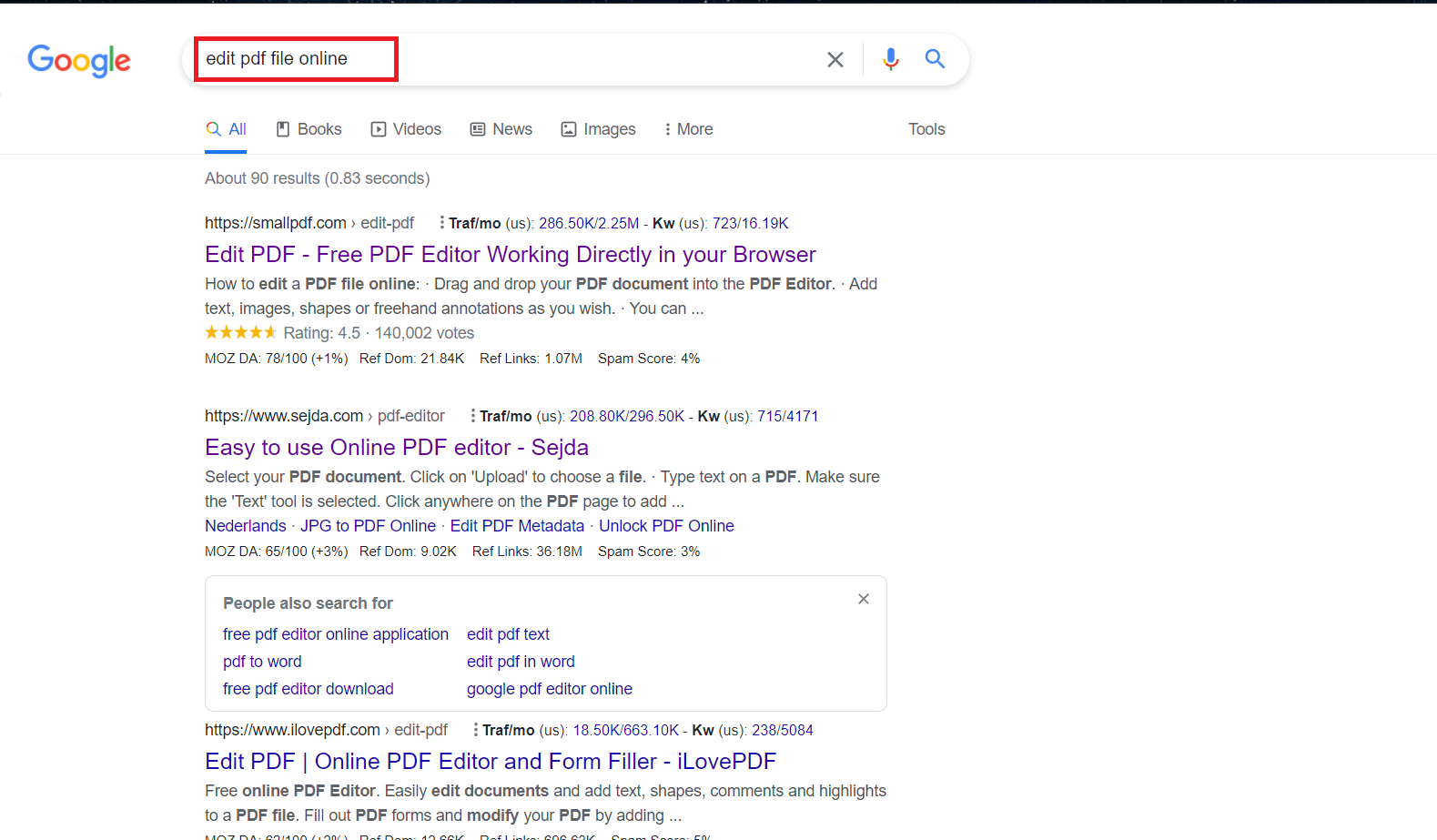Image resolution: width=1437 pixels, height=840 pixels.
Task: Click smallpdf Ref Dom 21.84K text
Action: pos(412,359)
